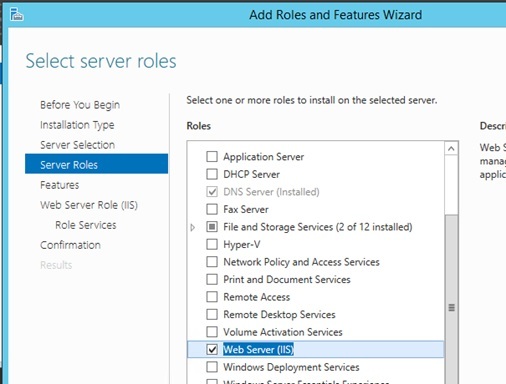Open Web Server Role (IIS) step
Screen dimensions: 506x384
89,205
